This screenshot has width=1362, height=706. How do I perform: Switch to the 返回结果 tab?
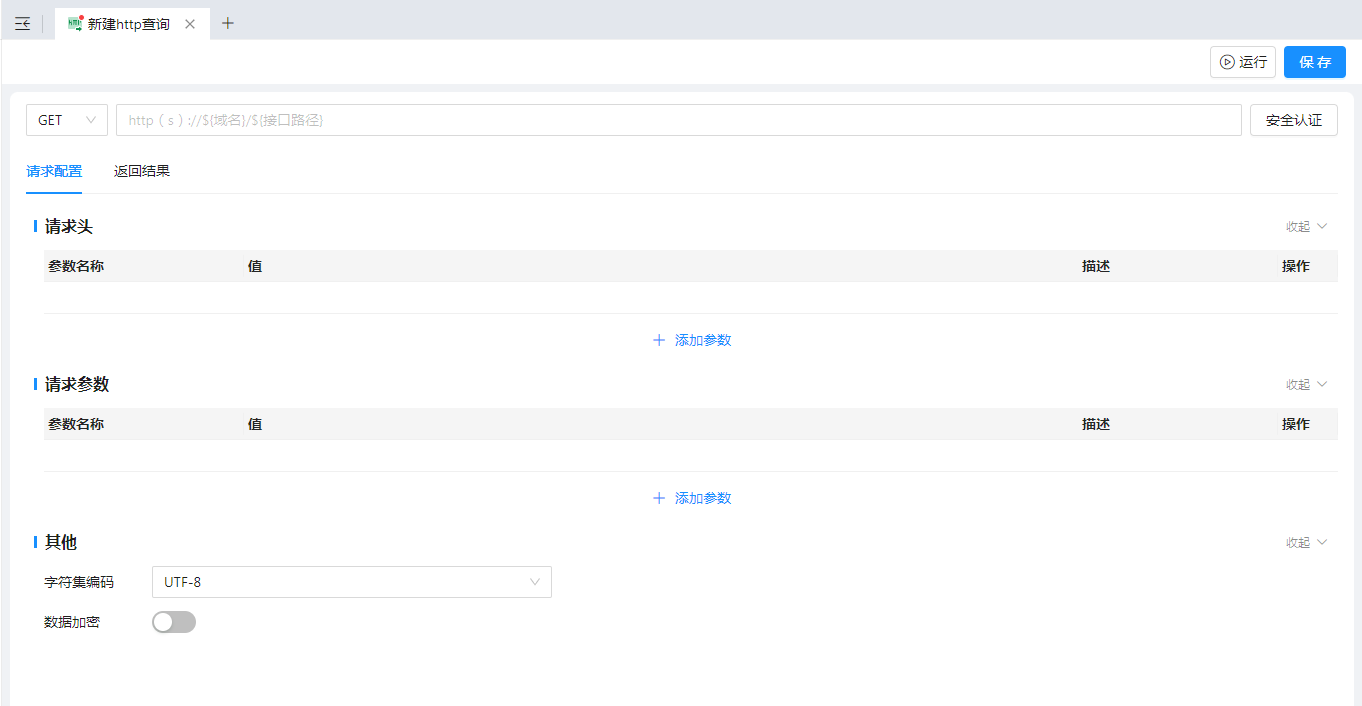(142, 171)
